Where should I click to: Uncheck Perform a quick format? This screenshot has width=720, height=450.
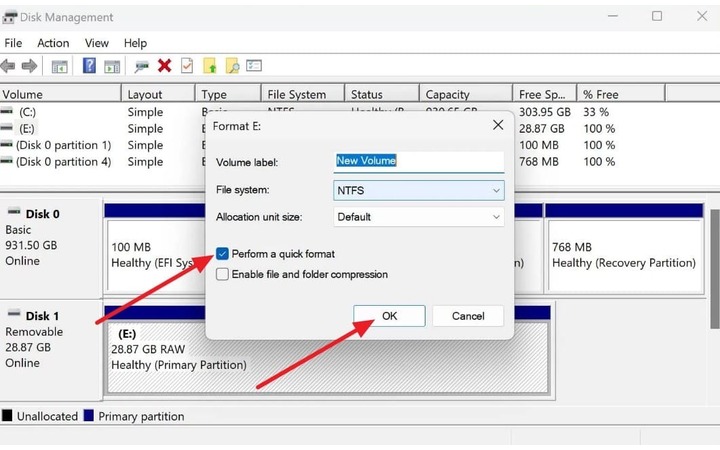[x=222, y=254]
